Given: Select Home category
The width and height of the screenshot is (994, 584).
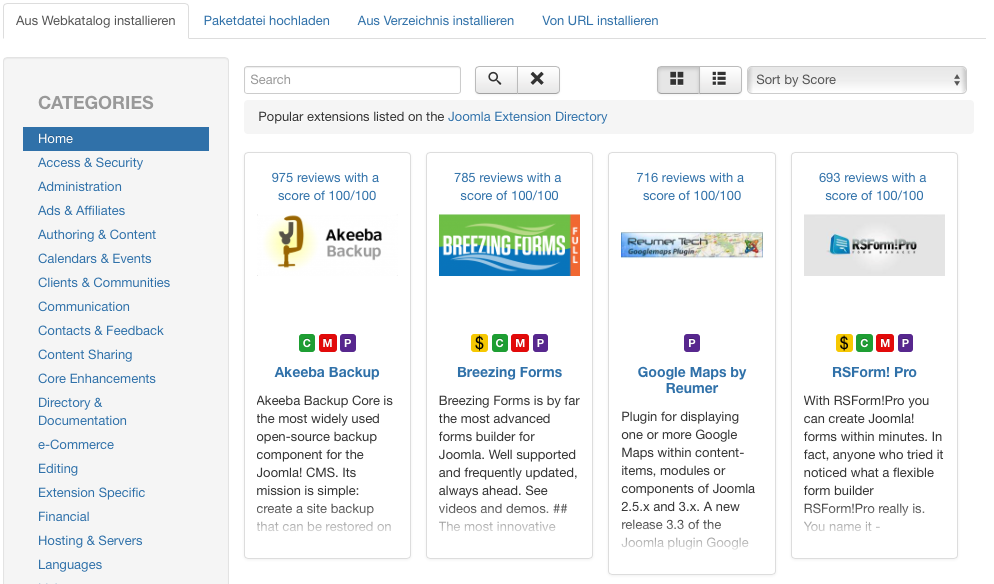Looking at the screenshot, I should [116, 139].
